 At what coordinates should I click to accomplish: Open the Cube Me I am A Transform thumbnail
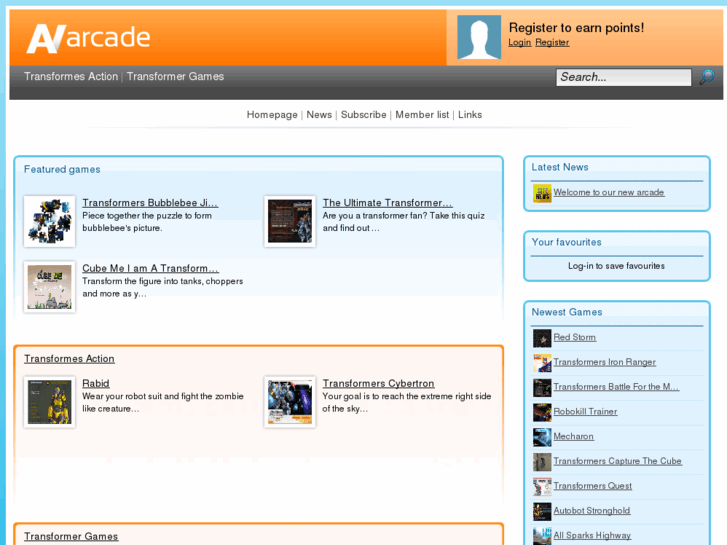(50, 287)
